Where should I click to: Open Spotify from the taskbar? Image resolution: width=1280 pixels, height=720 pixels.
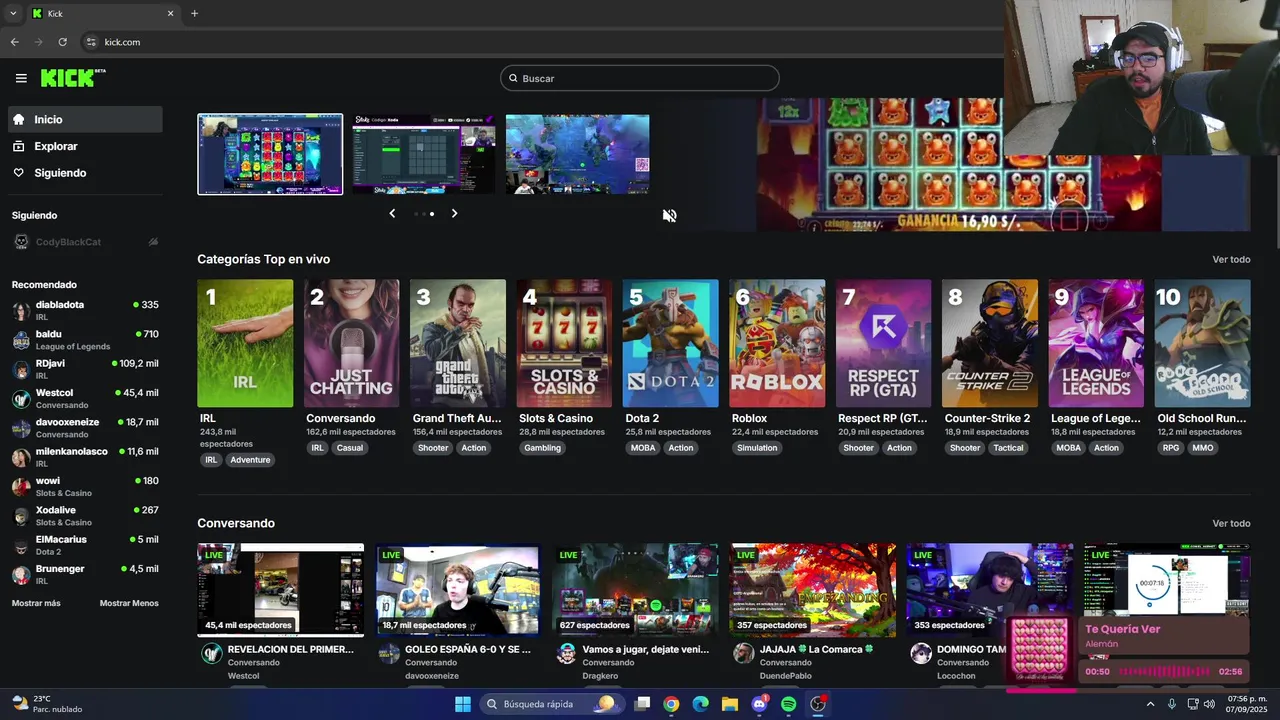pyautogui.click(x=788, y=704)
